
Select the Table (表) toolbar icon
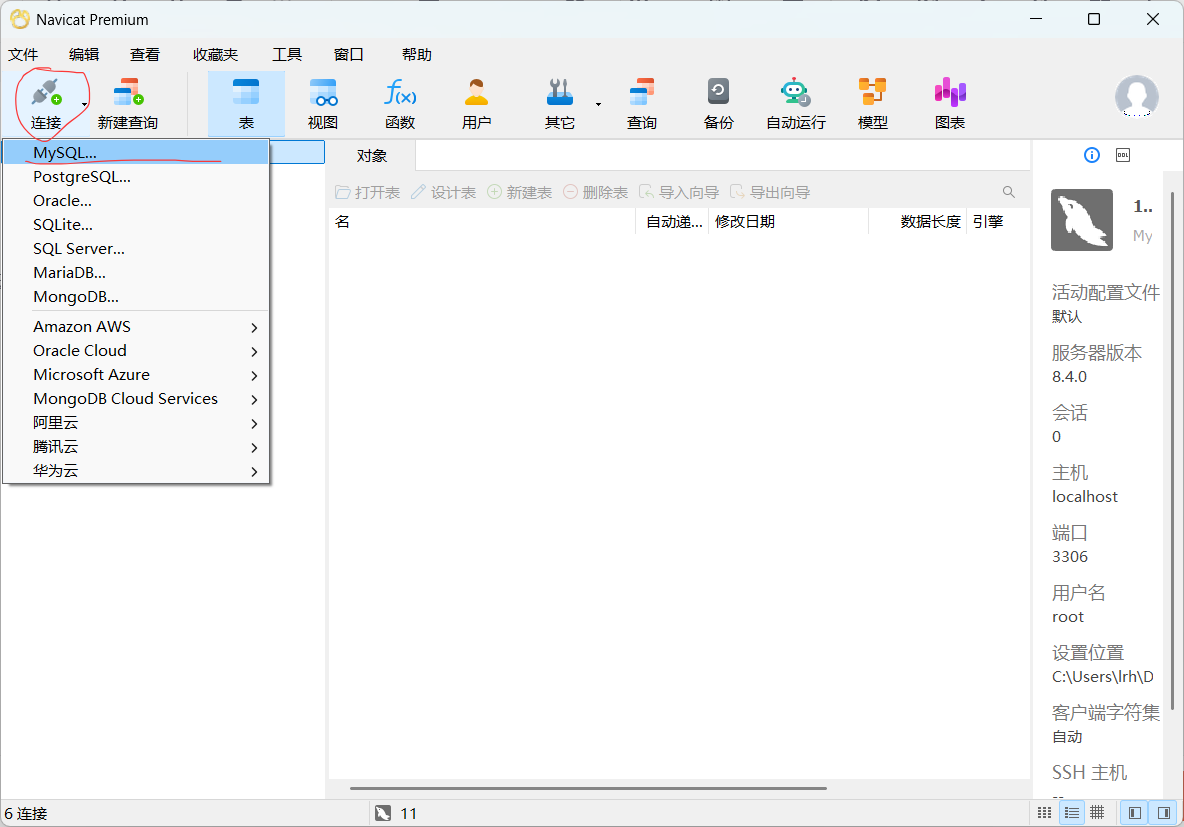246,103
